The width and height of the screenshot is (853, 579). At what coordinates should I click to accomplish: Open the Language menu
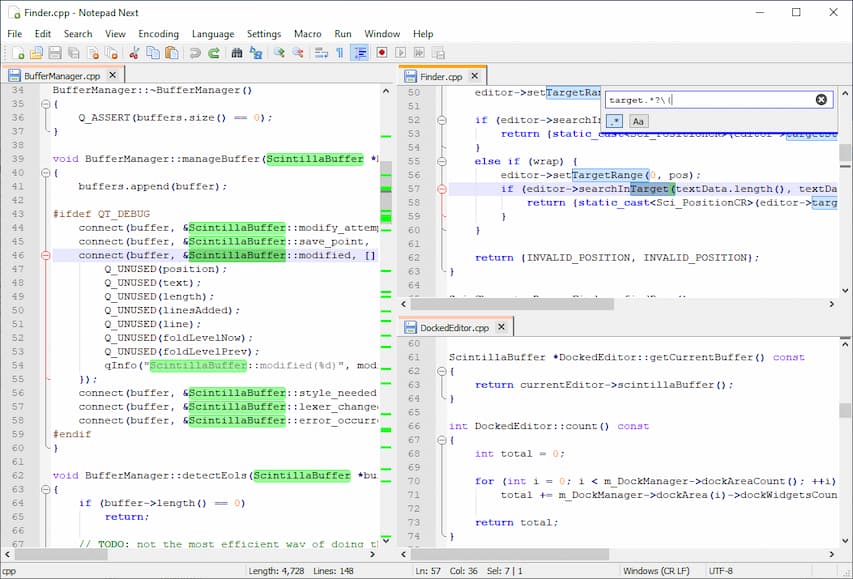tap(213, 34)
